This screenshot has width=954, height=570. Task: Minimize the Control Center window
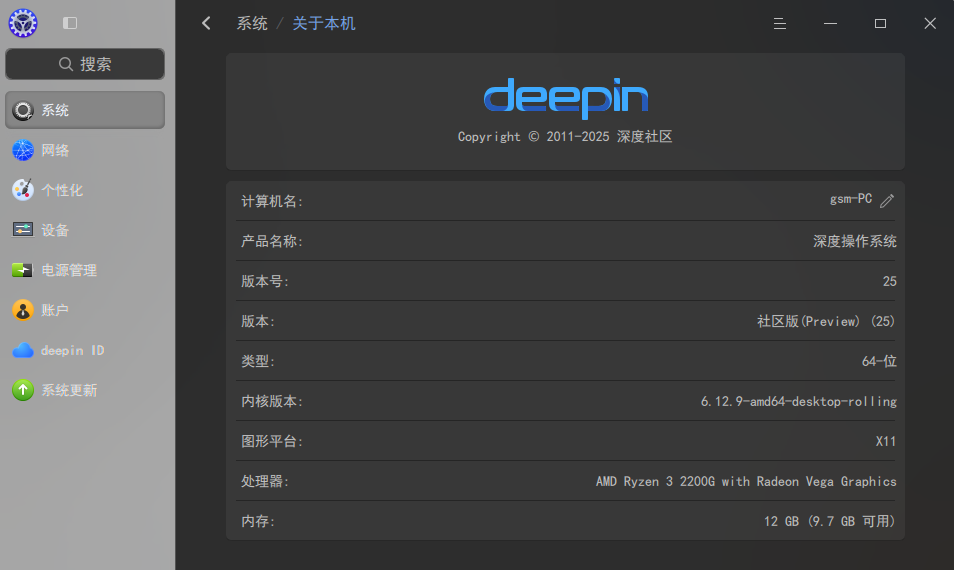pyautogui.click(x=830, y=23)
